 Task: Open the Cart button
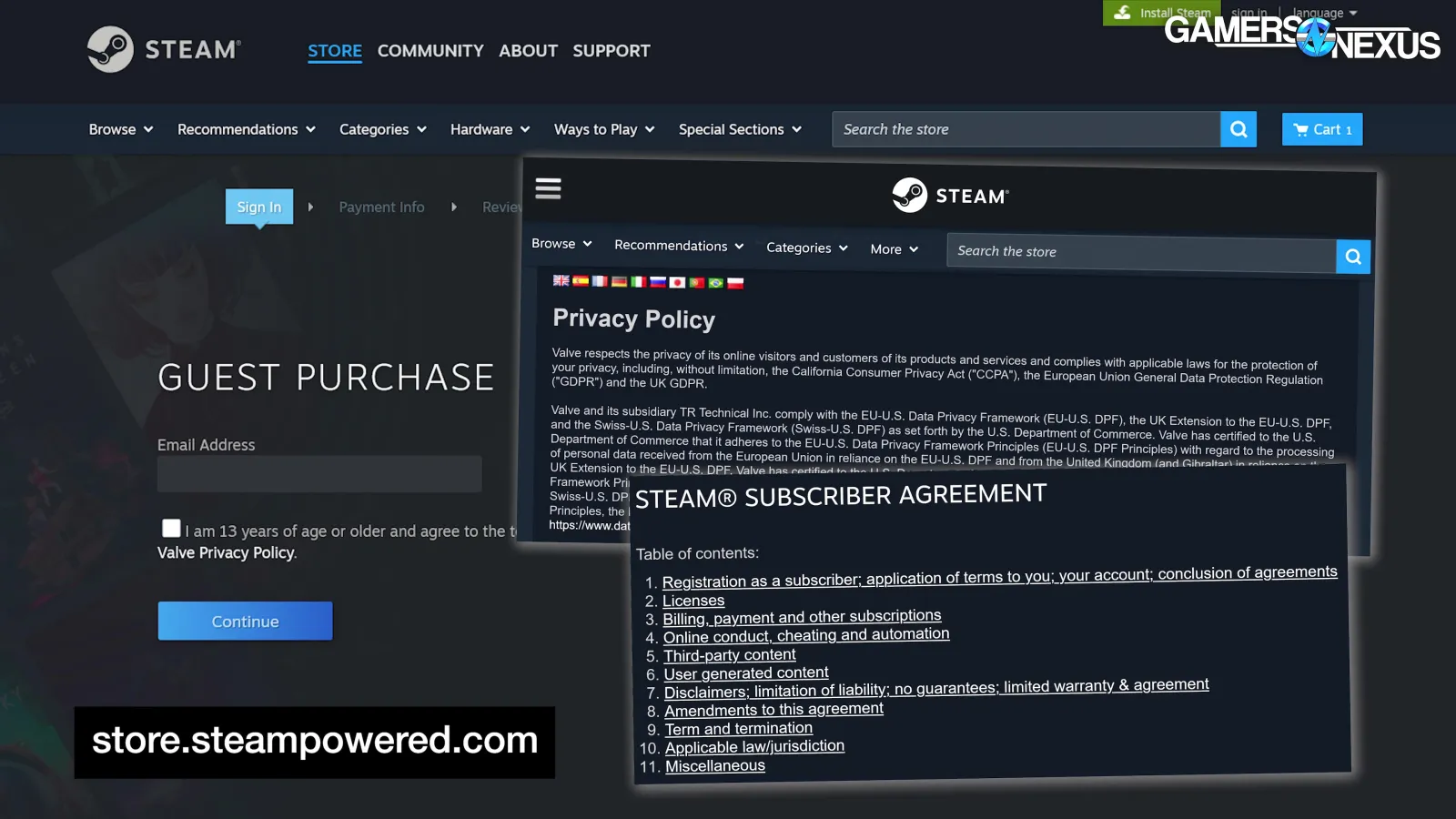click(1322, 129)
